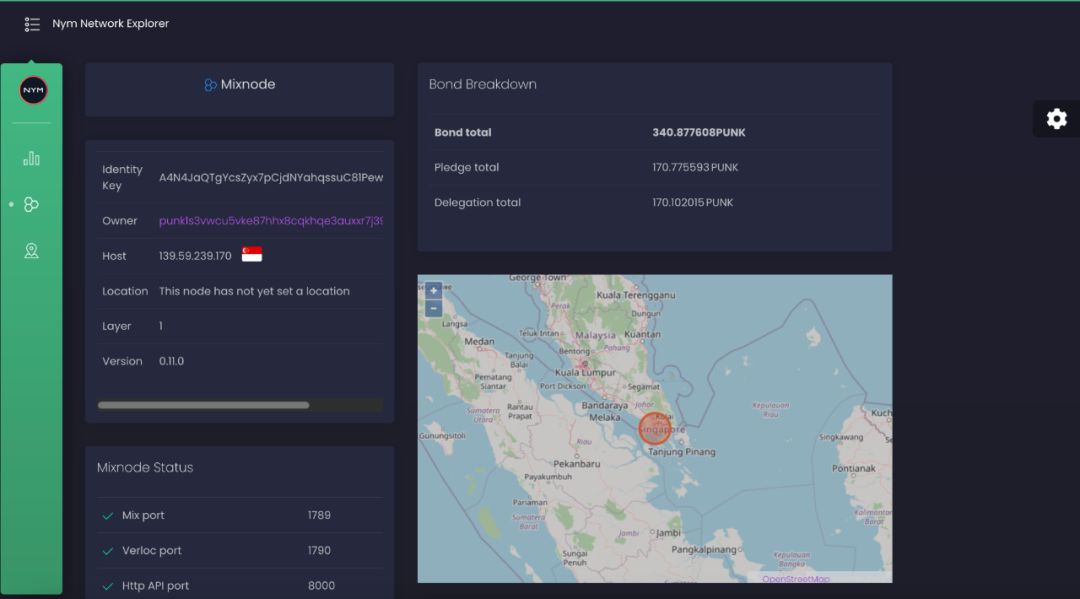Image resolution: width=1080 pixels, height=599 pixels.
Task: Click the Singkawang label on map
Action: pos(841,437)
